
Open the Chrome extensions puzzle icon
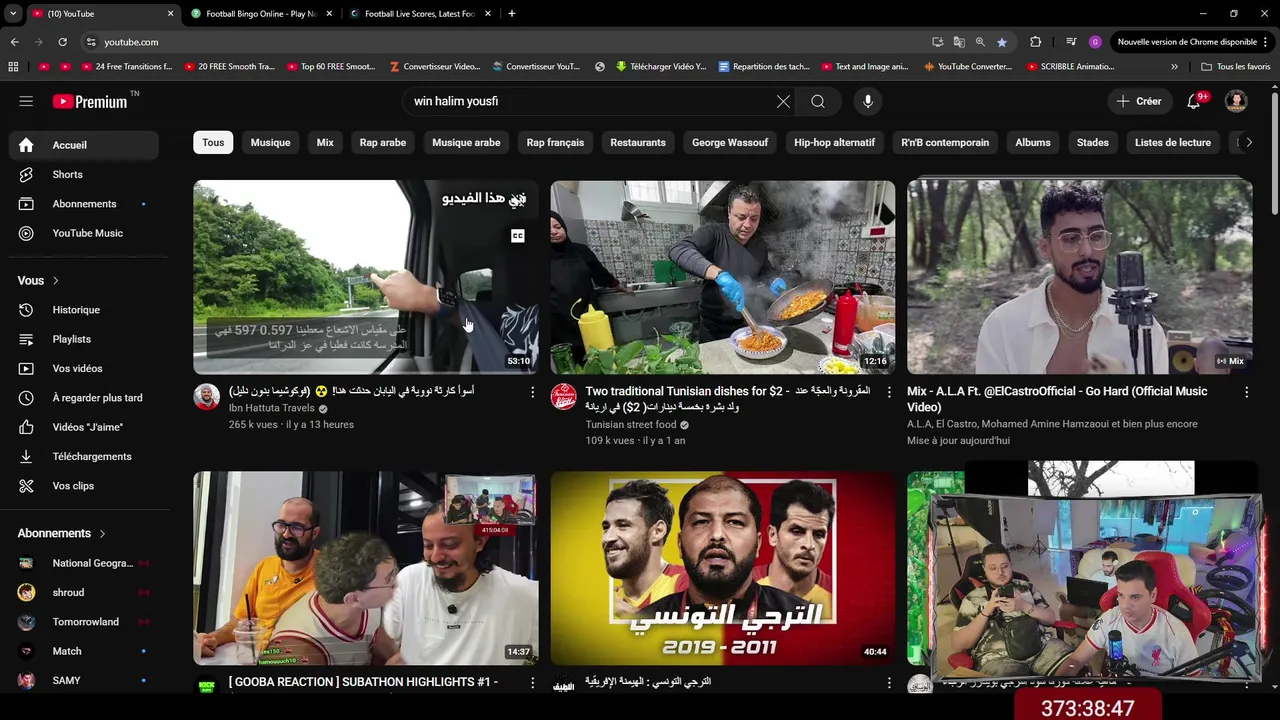pyautogui.click(x=1035, y=42)
